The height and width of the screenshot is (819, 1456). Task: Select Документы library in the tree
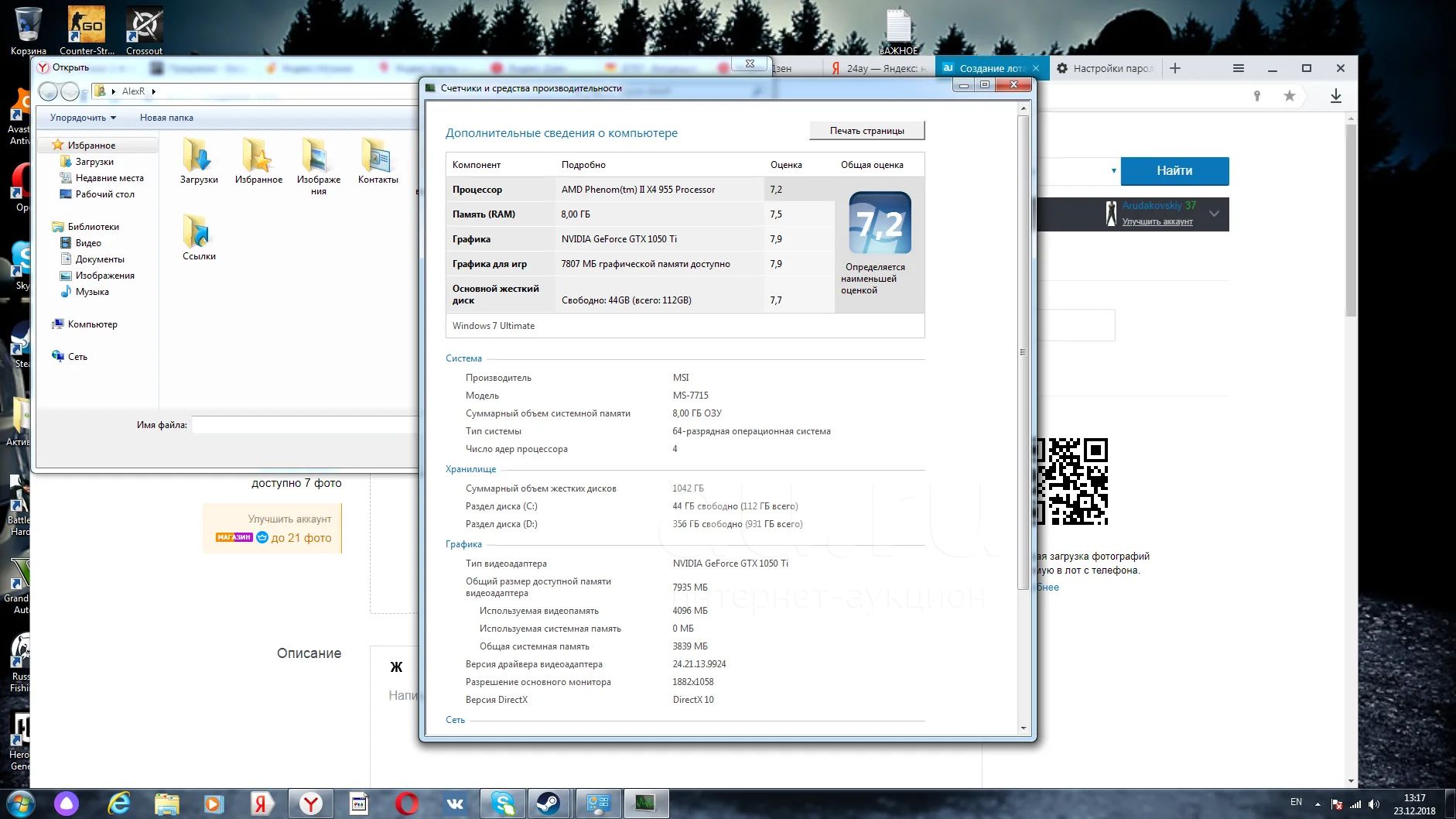[100, 259]
